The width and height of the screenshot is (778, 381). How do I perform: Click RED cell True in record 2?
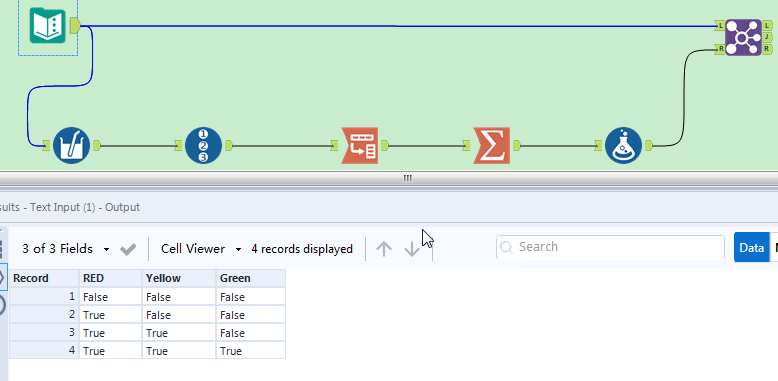point(110,315)
